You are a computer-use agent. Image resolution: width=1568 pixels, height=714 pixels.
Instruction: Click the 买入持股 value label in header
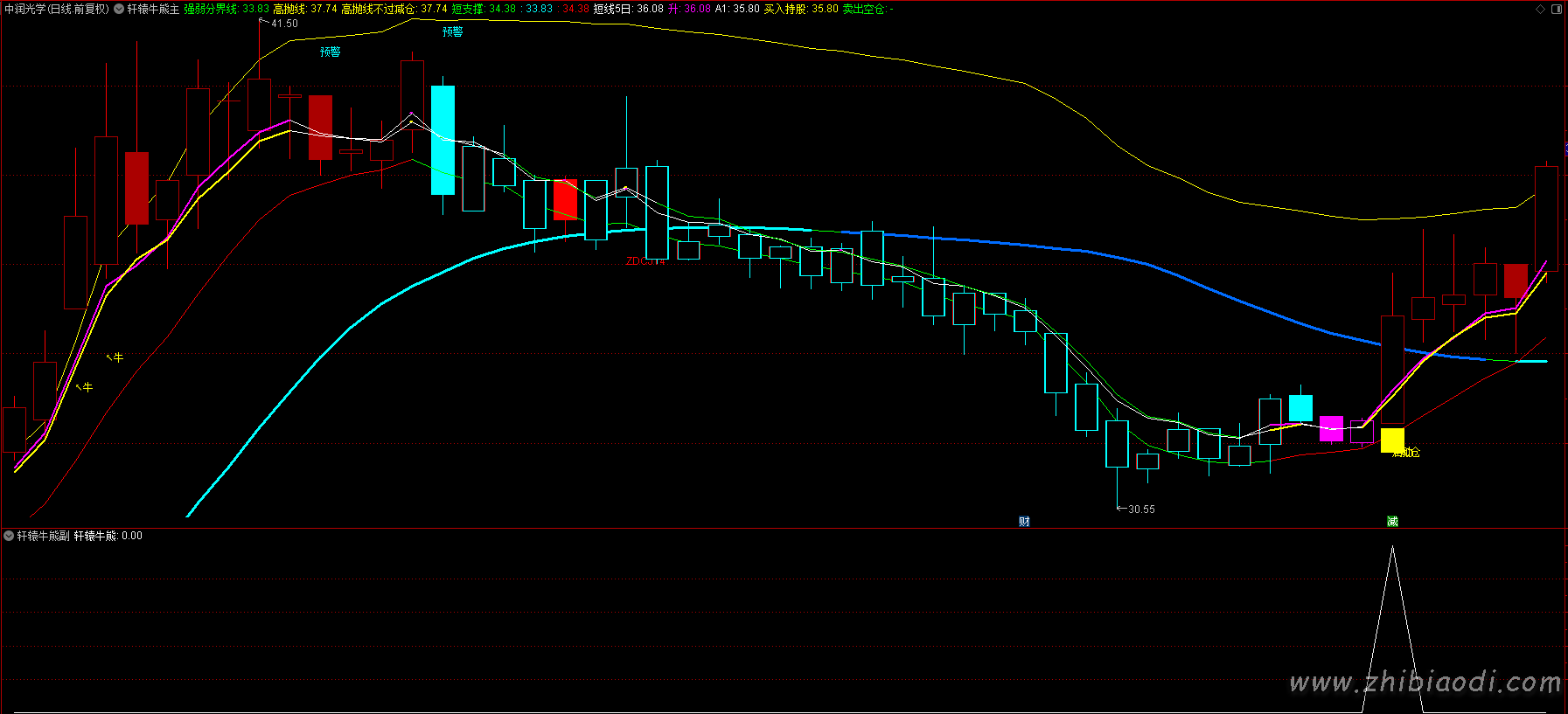800,9
